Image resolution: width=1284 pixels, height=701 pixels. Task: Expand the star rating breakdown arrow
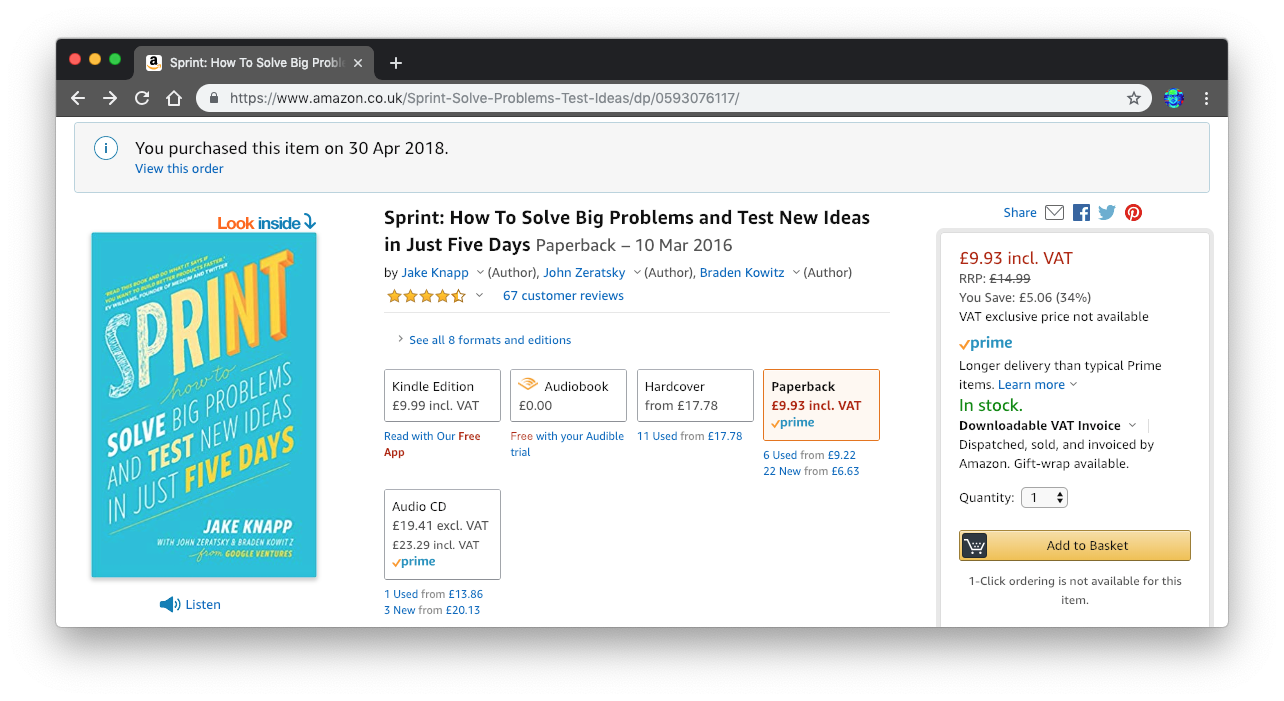tap(479, 295)
